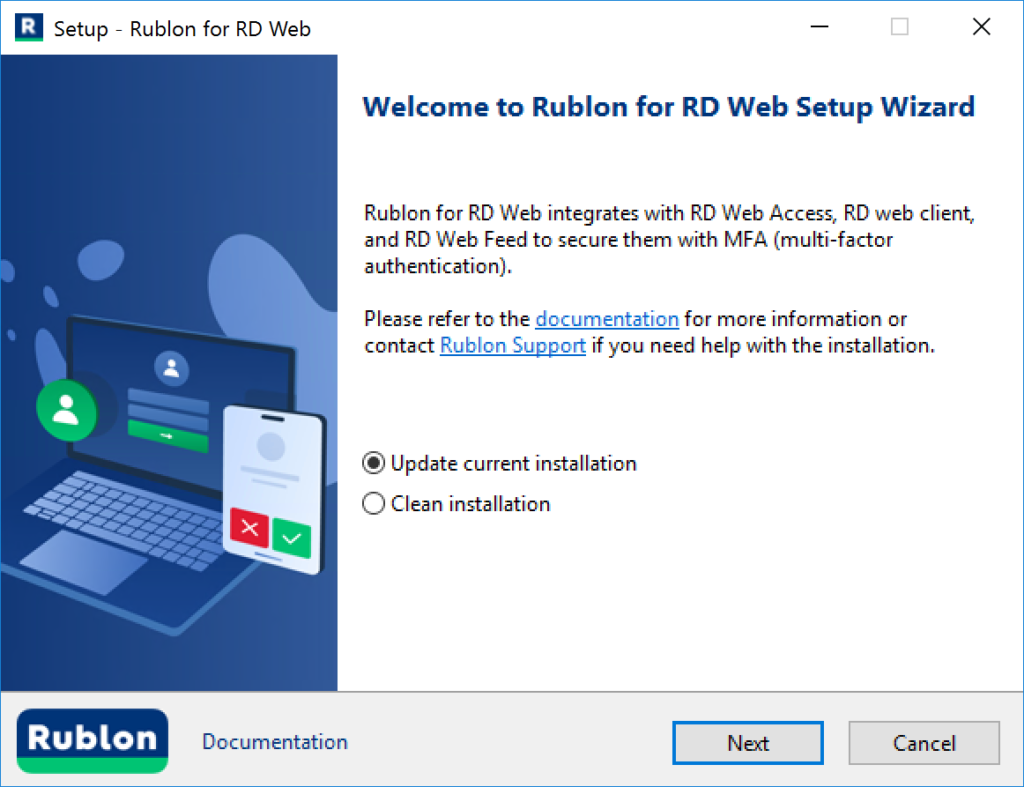Cancel the Rublon setup wizard
Viewport: 1024px width, 787px height.
click(x=923, y=743)
